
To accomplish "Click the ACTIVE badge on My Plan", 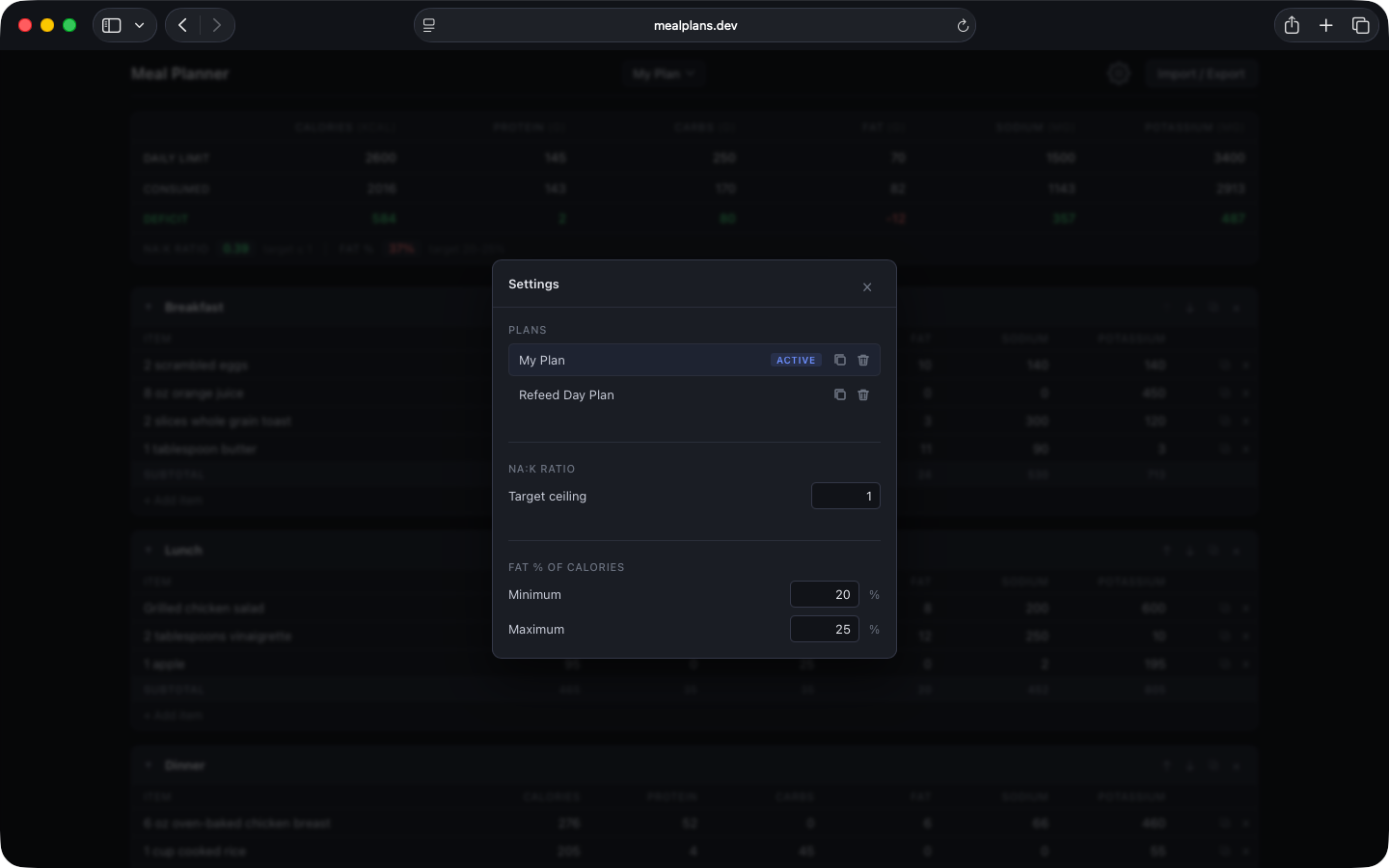I will point(796,360).
